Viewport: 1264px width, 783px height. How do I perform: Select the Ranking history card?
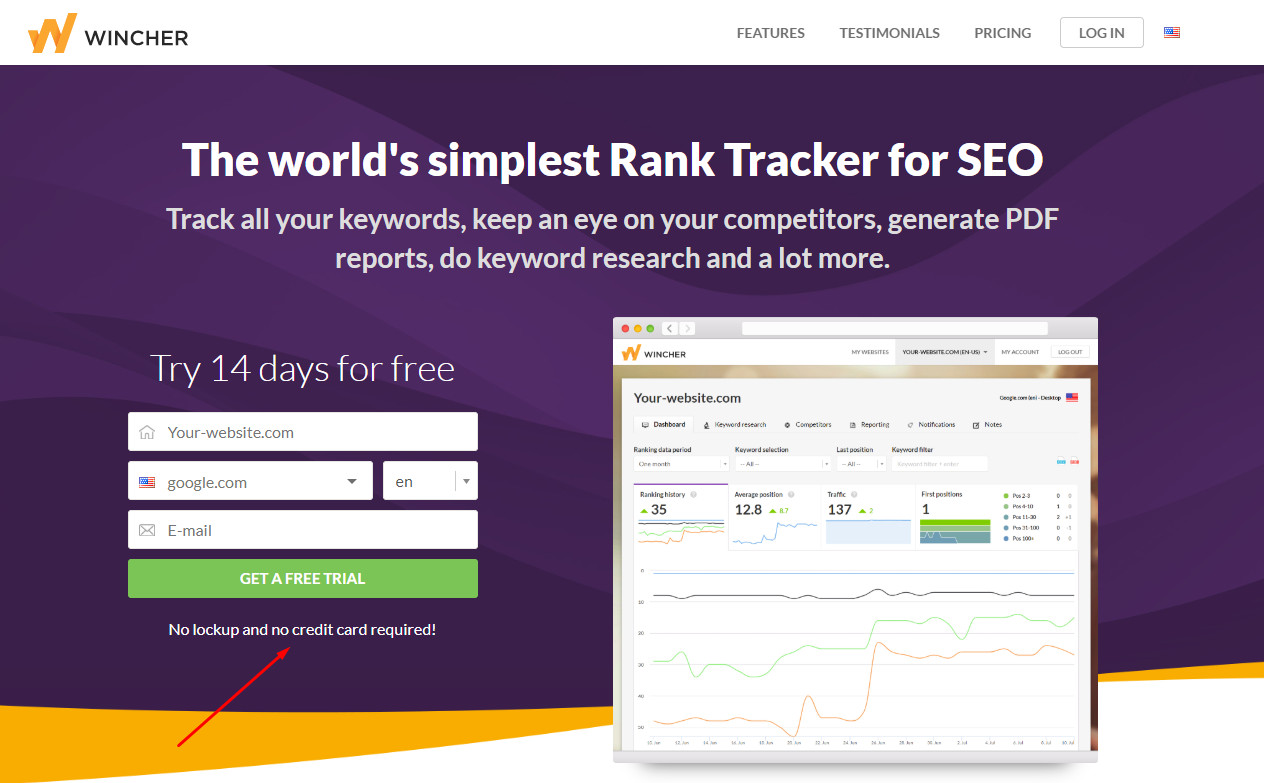point(681,516)
